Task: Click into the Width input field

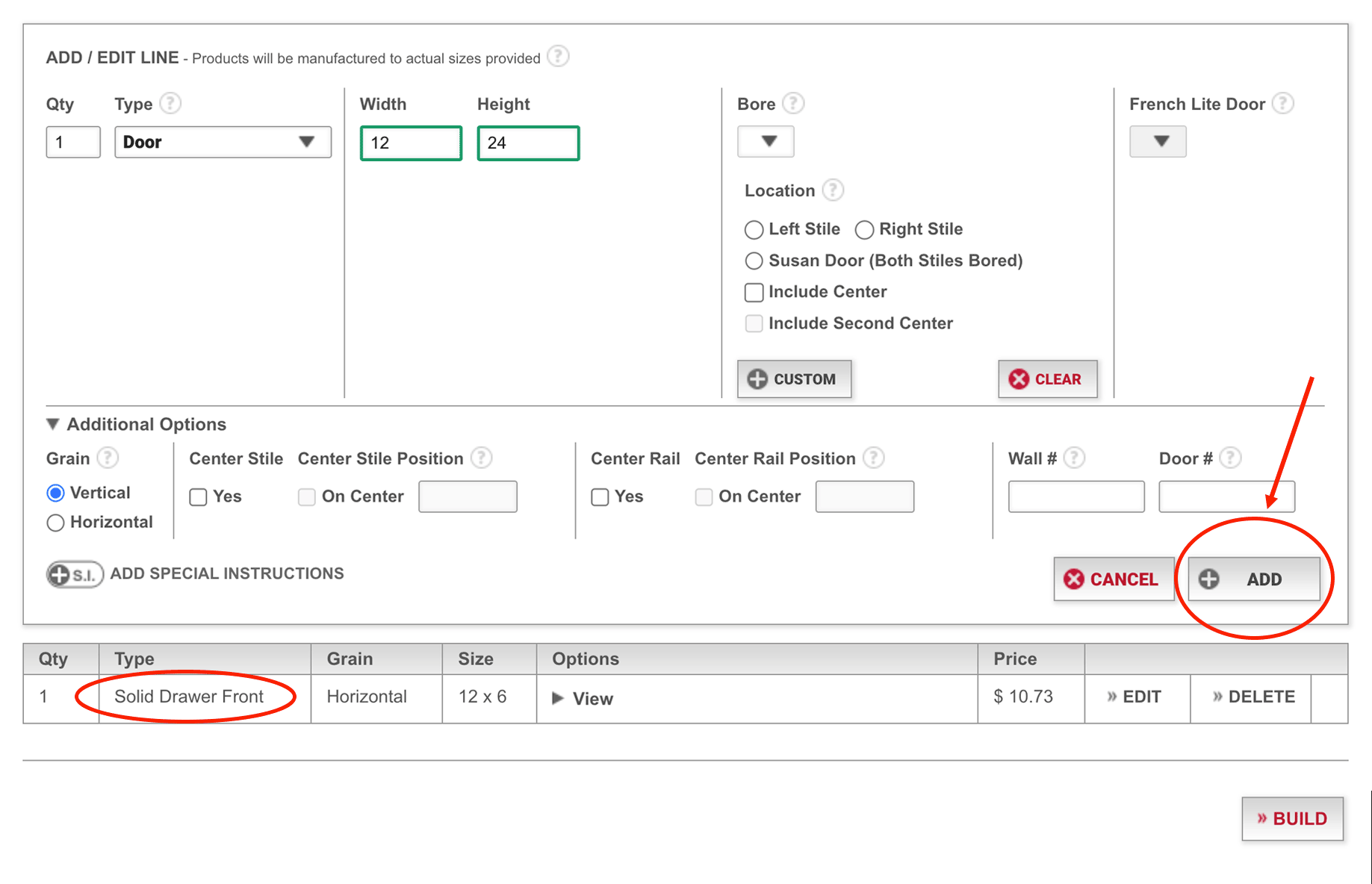Action: tap(411, 143)
